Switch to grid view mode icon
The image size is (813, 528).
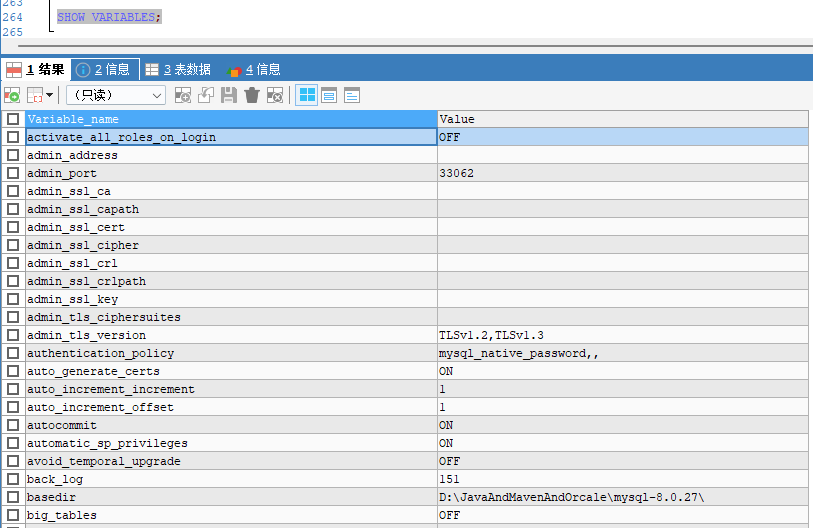pyautogui.click(x=307, y=95)
